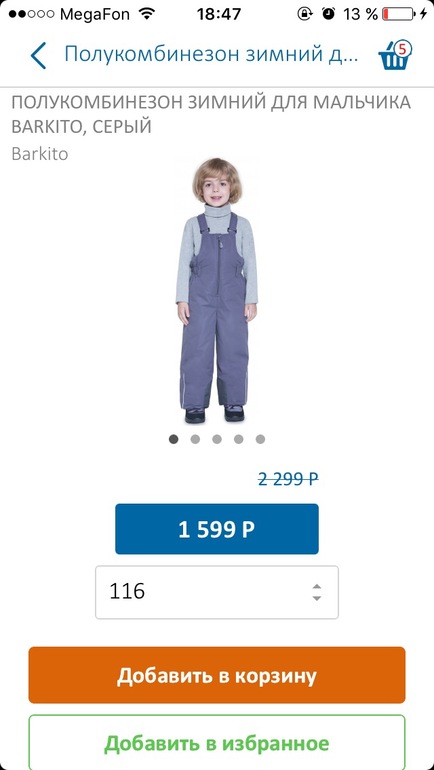Tap the blue 1 599 Р price button
The image size is (434, 770).
coord(217,529)
